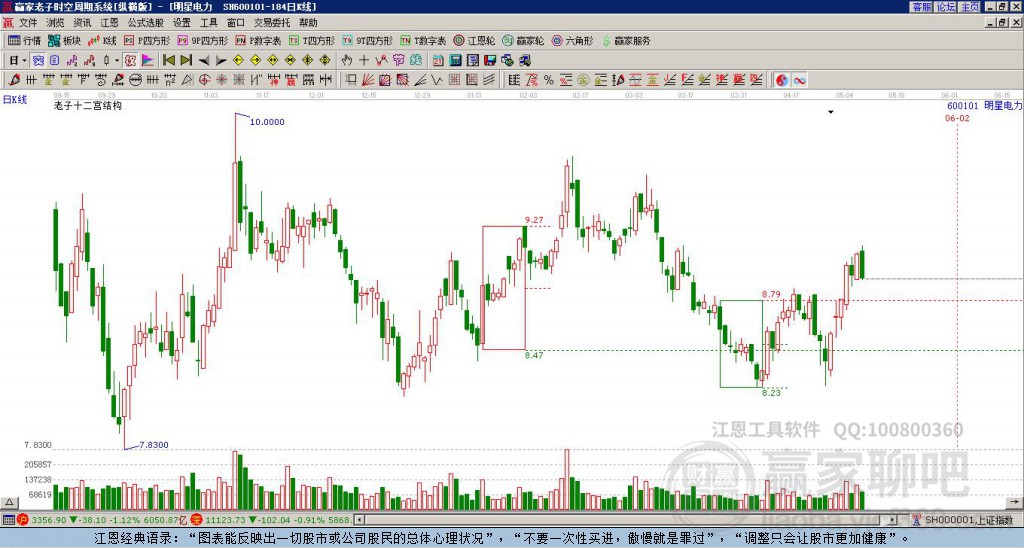The width and height of the screenshot is (1024, 548).
Task: Select the 六角形 hexagon tool
Action: tap(572, 41)
